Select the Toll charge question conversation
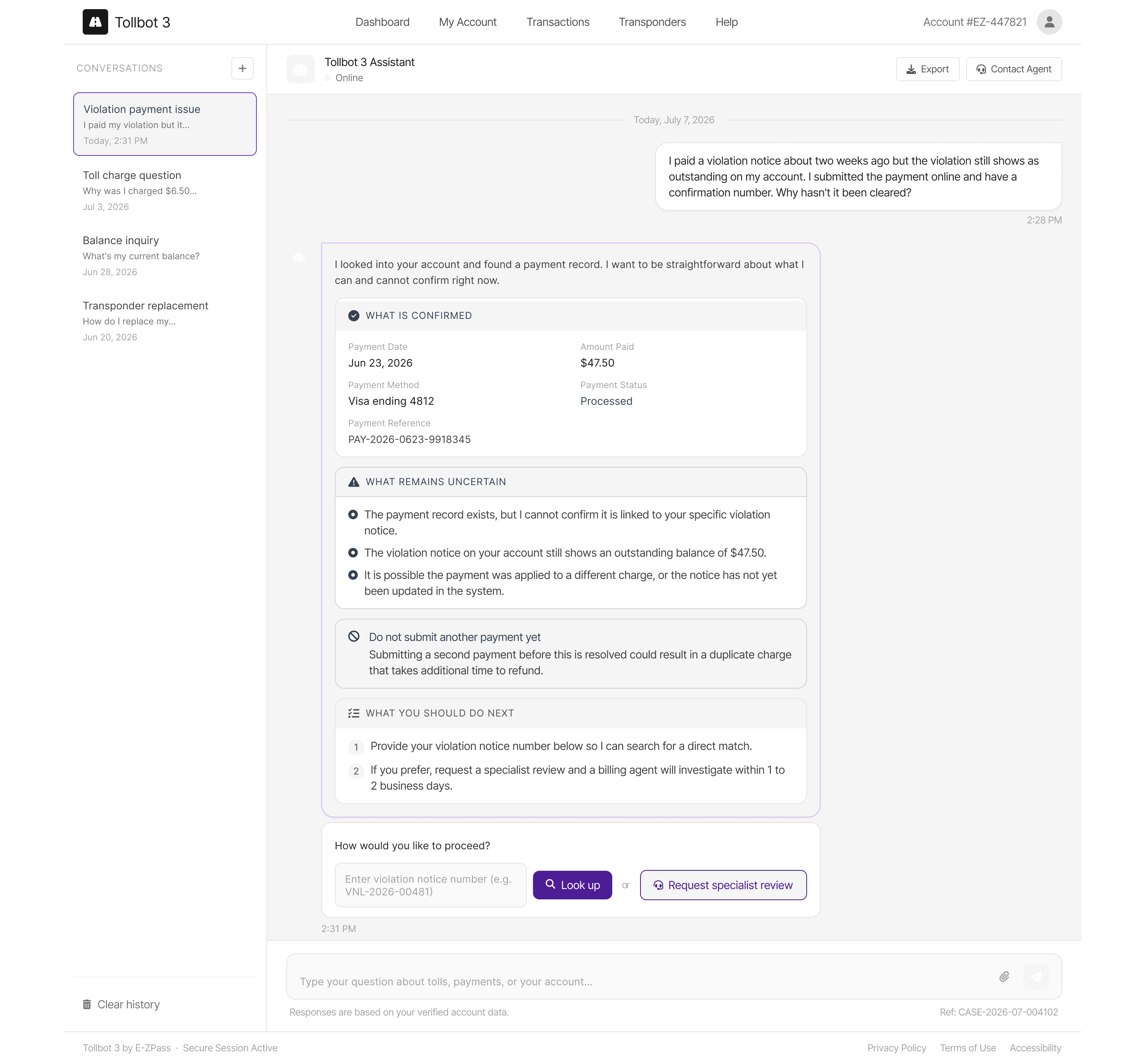Screen dimensions: 1145x1064 point(165,190)
